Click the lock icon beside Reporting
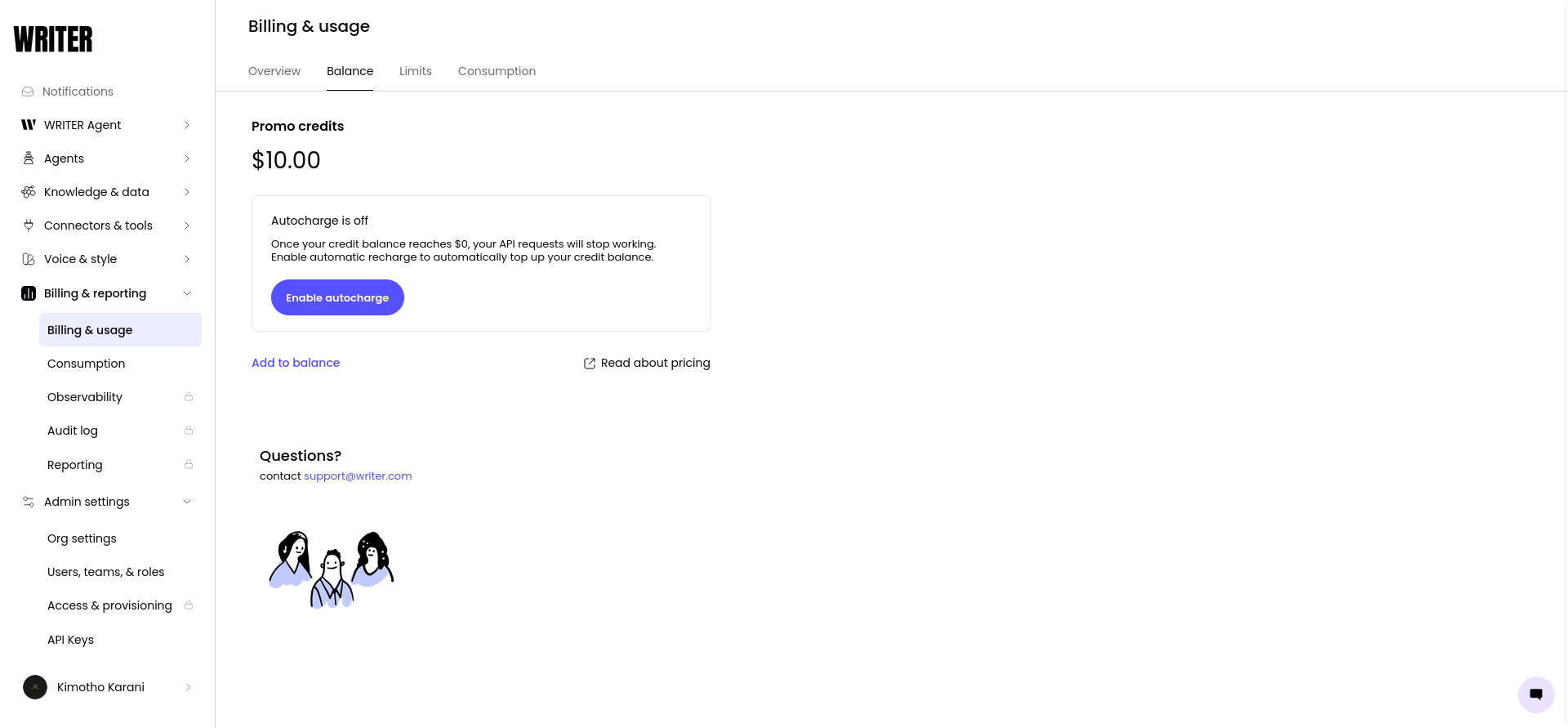This screenshot has width=1568, height=728. tap(189, 465)
